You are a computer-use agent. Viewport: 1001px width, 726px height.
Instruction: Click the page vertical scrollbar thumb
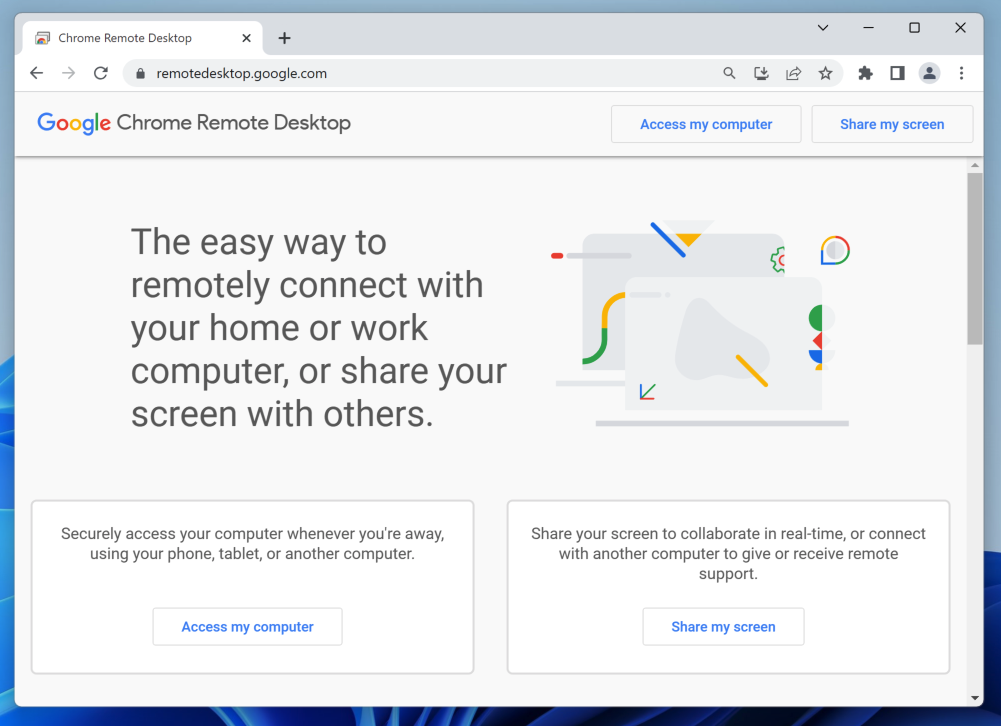coord(974,259)
